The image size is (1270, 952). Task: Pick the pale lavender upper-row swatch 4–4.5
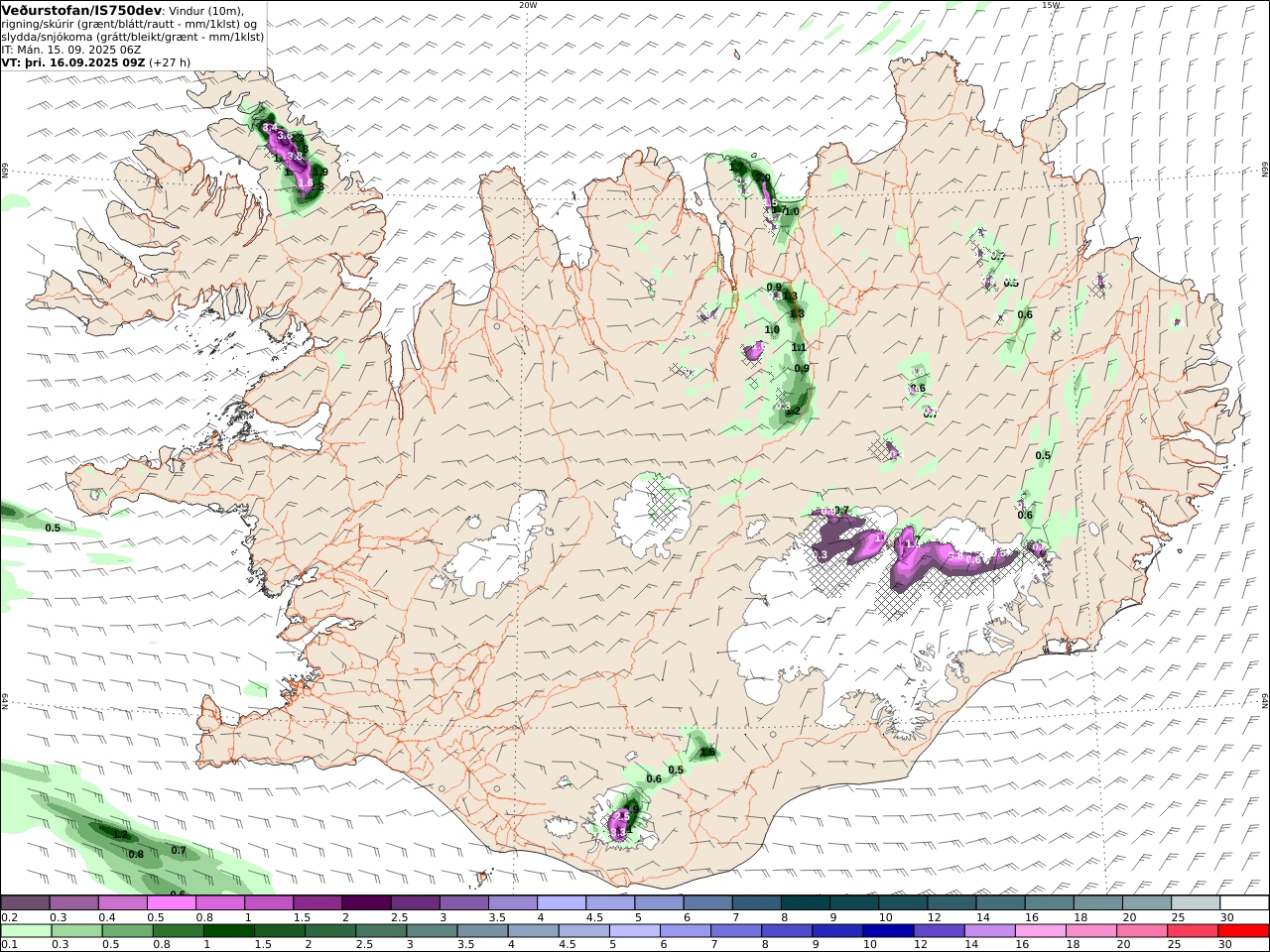[x=562, y=902]
